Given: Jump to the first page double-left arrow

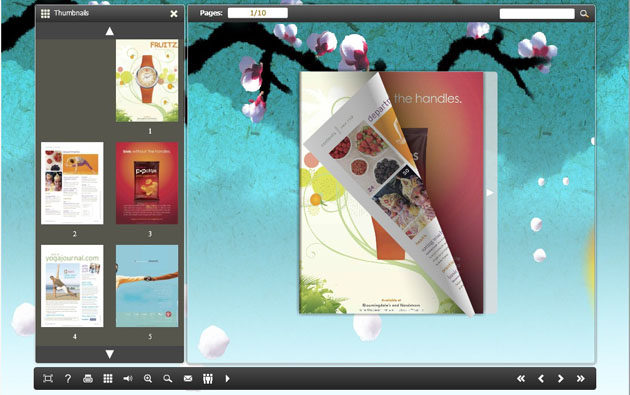Looking at the screenshot, I should point(521,379).
